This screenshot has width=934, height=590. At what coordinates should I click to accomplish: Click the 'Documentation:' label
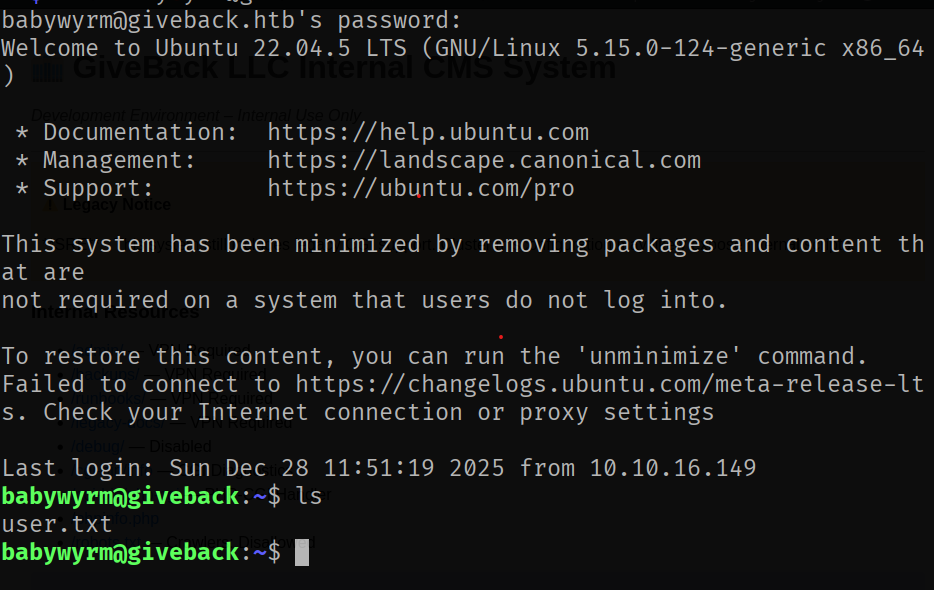click(141, 132)
